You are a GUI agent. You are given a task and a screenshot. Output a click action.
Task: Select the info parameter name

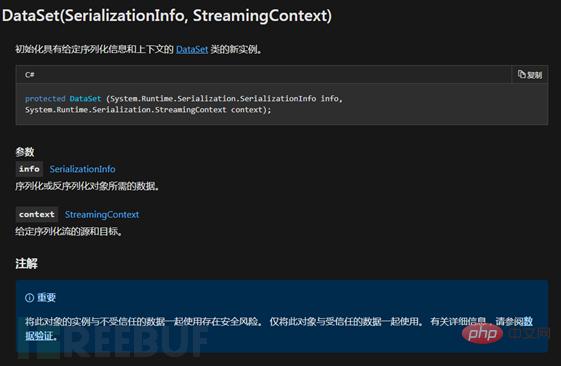click(29, 169)
